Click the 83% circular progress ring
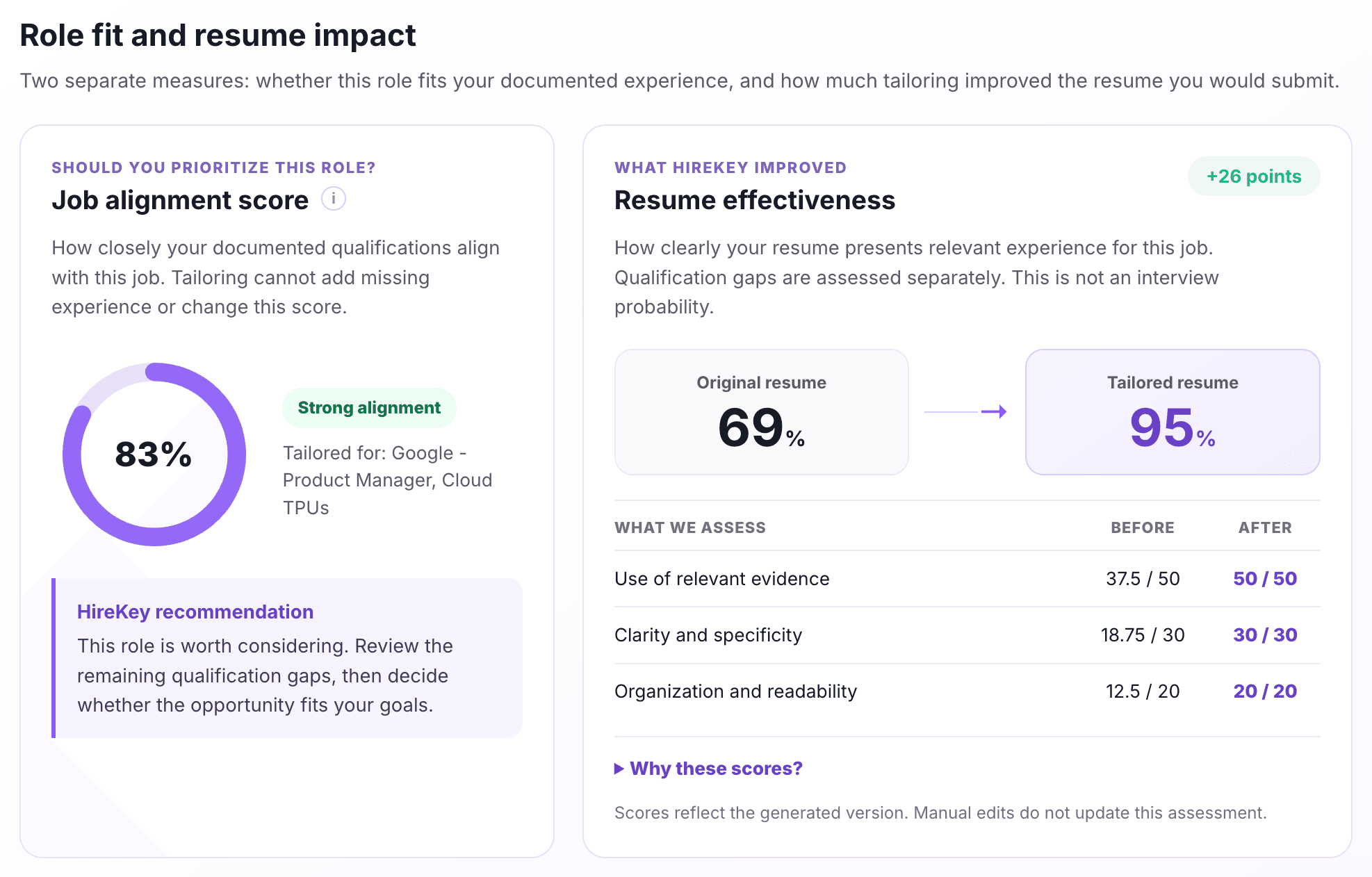 click(x=154, y=454)
